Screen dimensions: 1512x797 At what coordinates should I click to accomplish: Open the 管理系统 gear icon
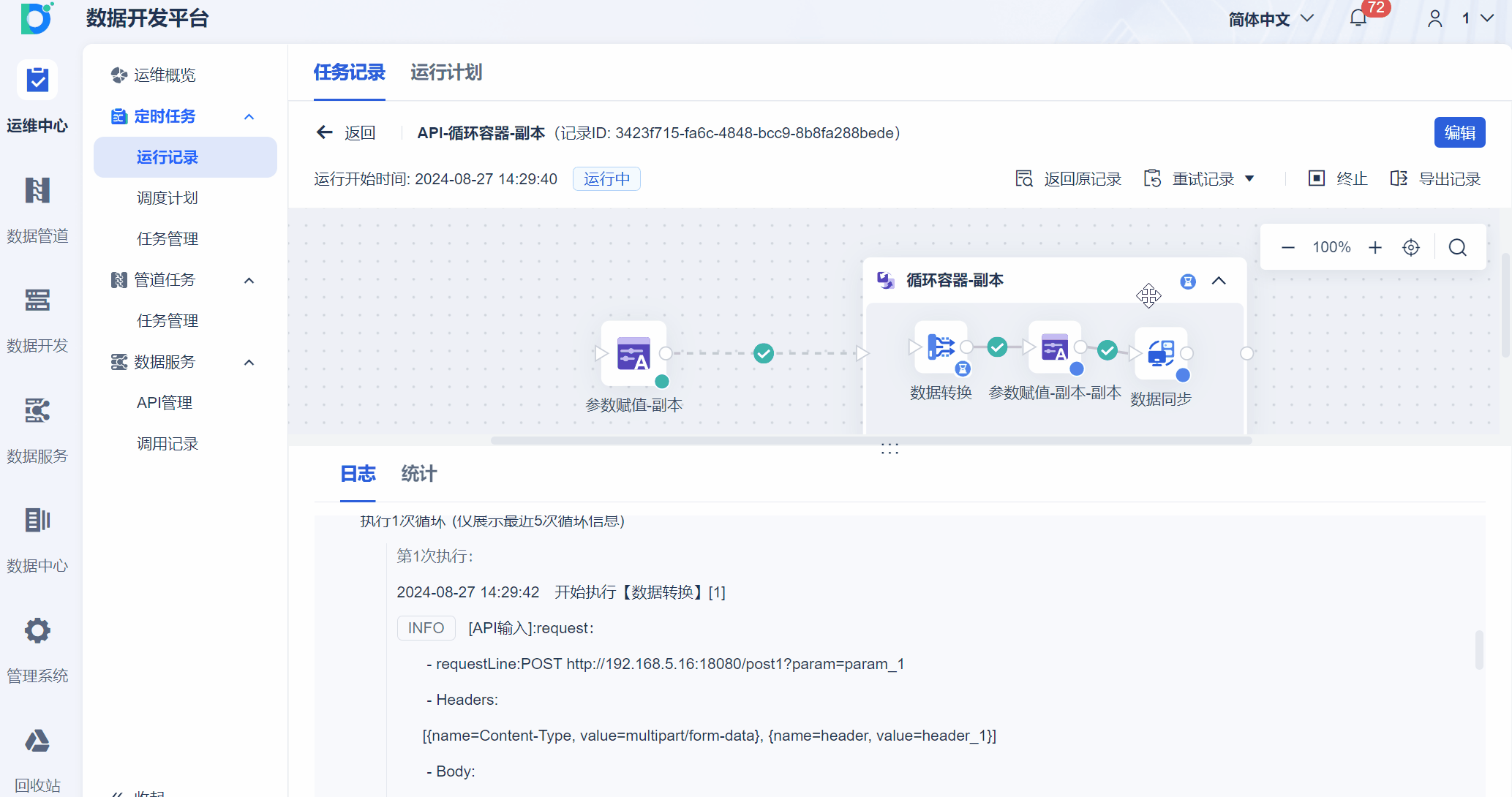click(x=37, y=630)
